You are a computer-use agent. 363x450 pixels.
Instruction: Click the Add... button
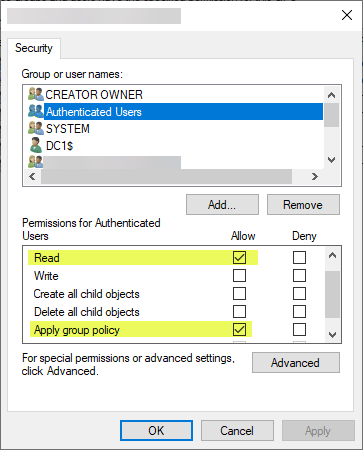pos(222,205)
